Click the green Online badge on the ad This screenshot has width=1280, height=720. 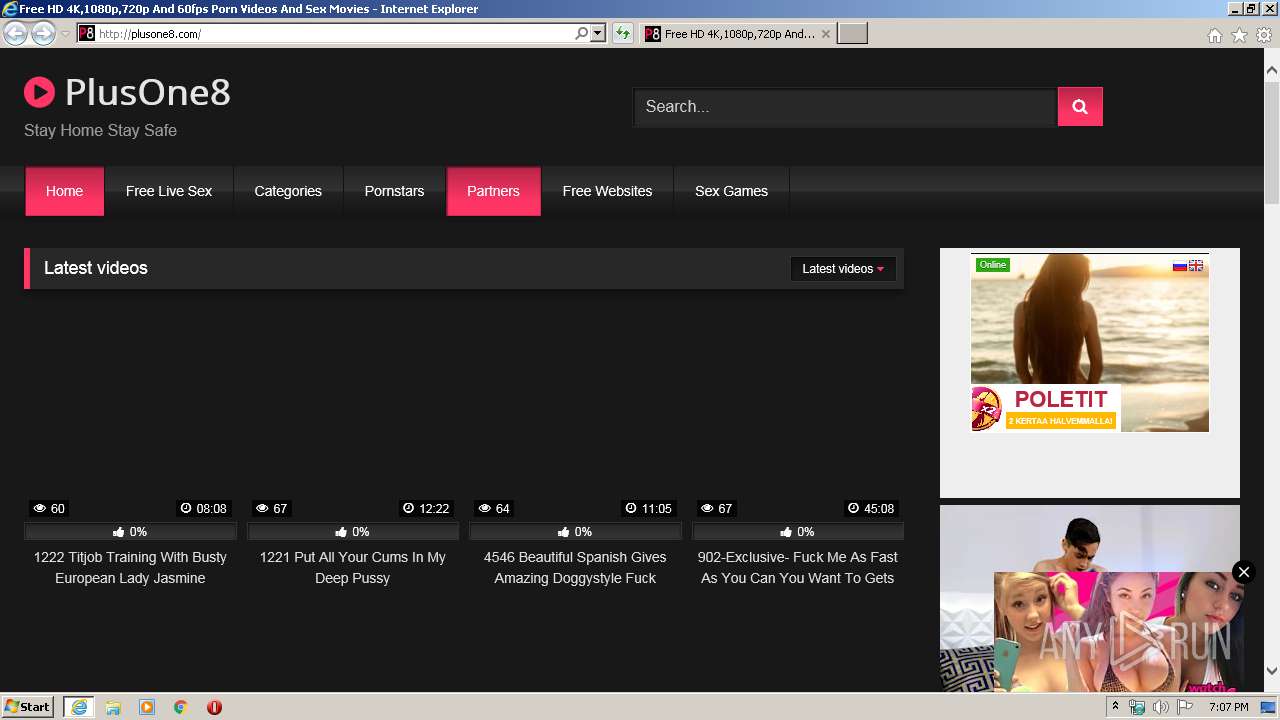tap(993, 265)
